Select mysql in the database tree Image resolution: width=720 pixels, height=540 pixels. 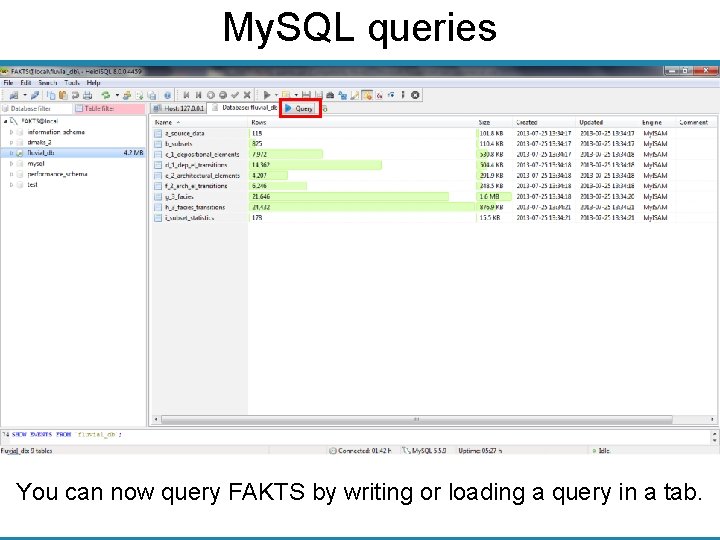36,163
